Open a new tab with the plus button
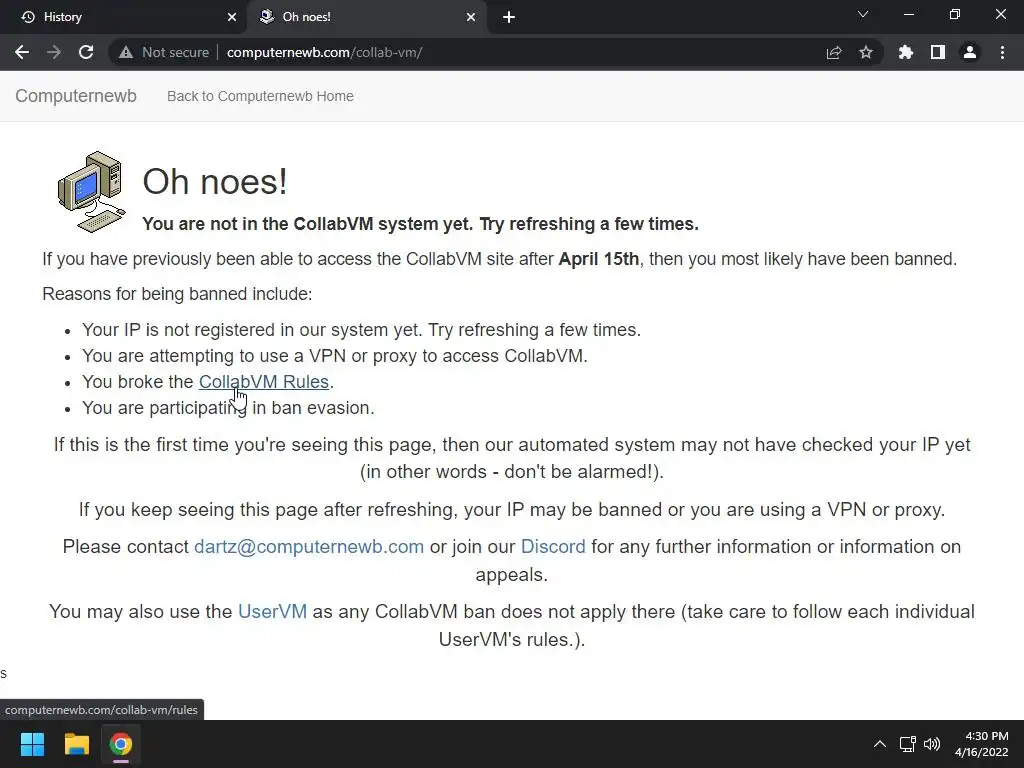 509,17
